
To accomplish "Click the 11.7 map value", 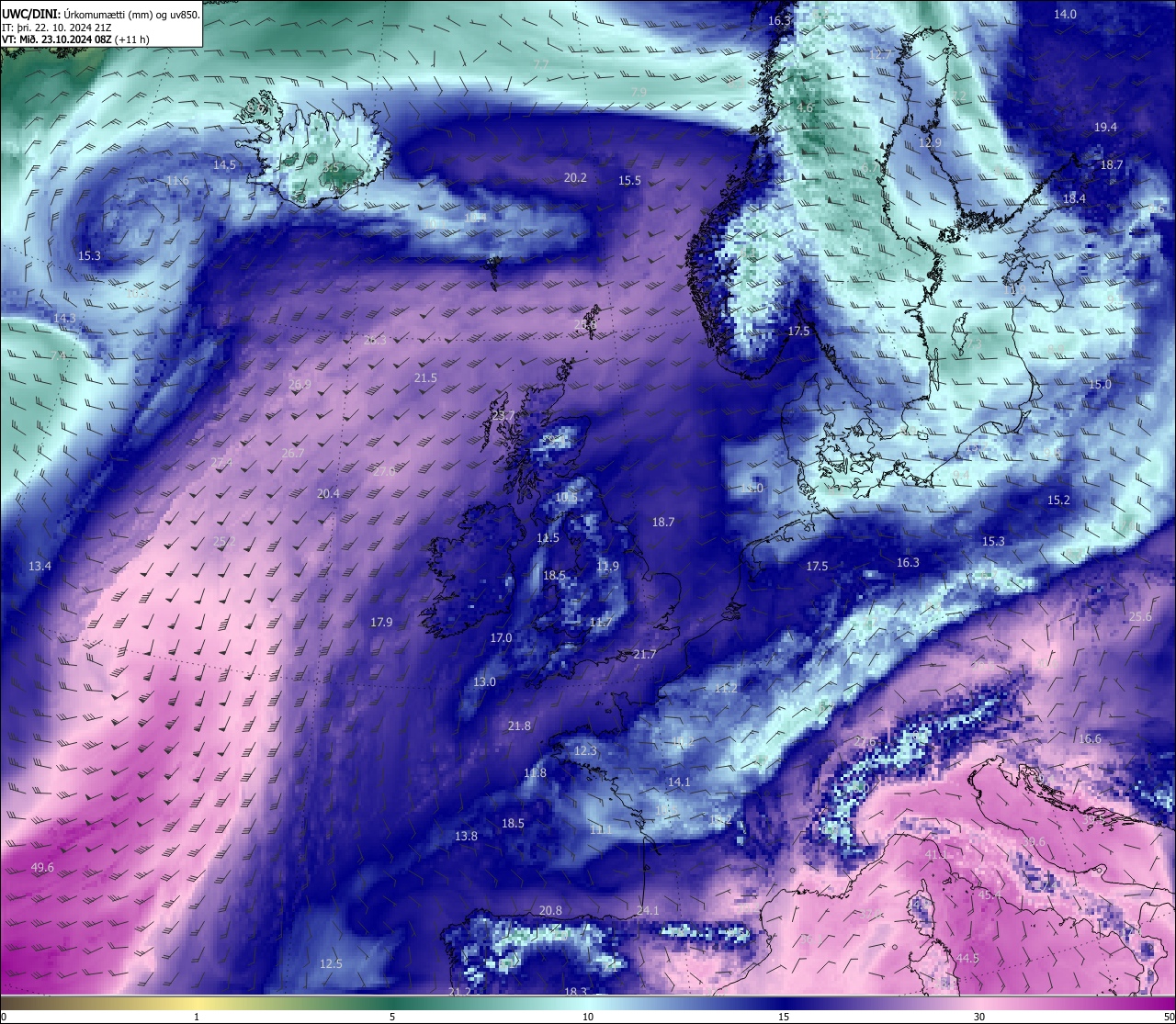I will 600,623.
